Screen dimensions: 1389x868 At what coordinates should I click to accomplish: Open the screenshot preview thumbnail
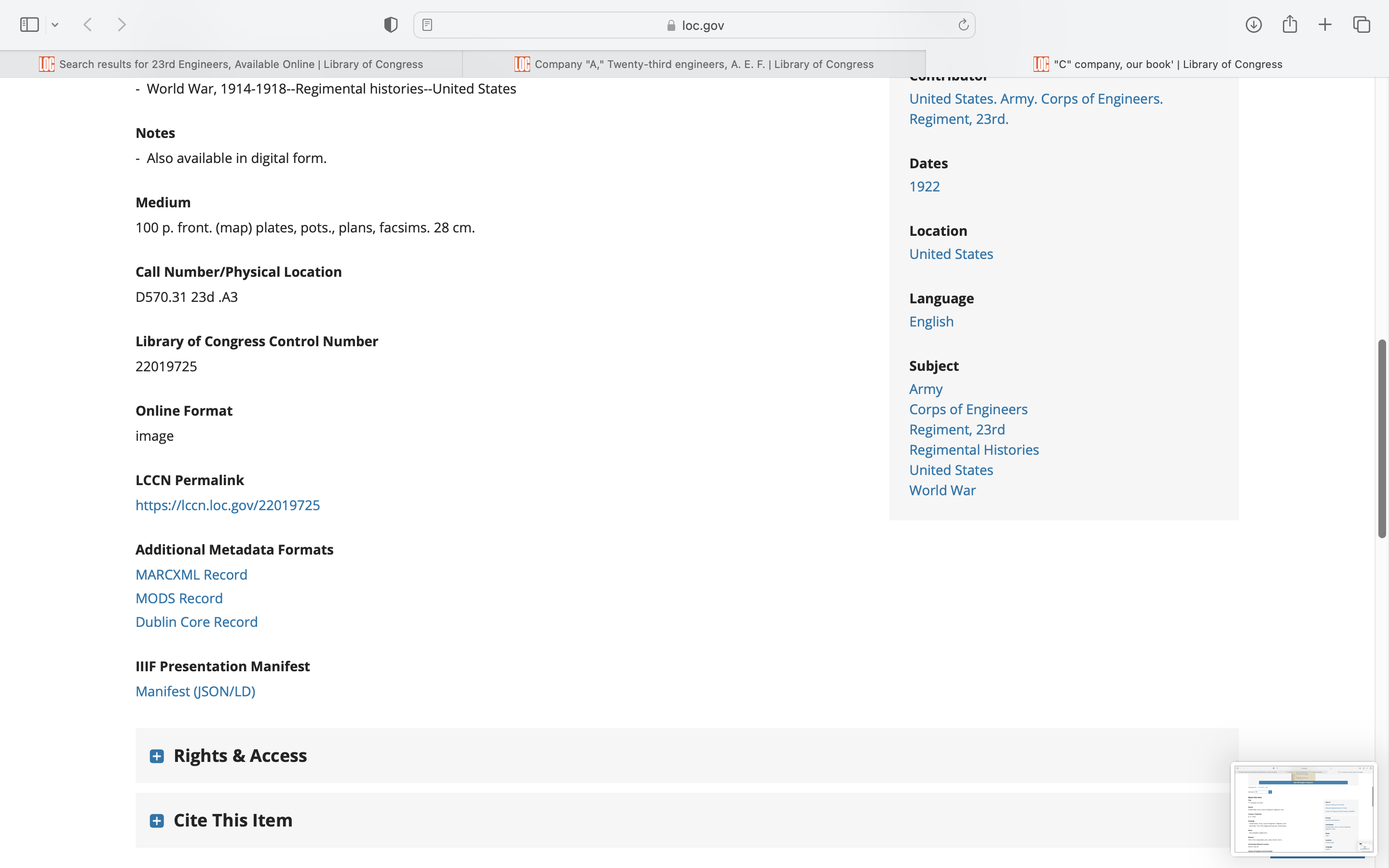(1303, 808)
